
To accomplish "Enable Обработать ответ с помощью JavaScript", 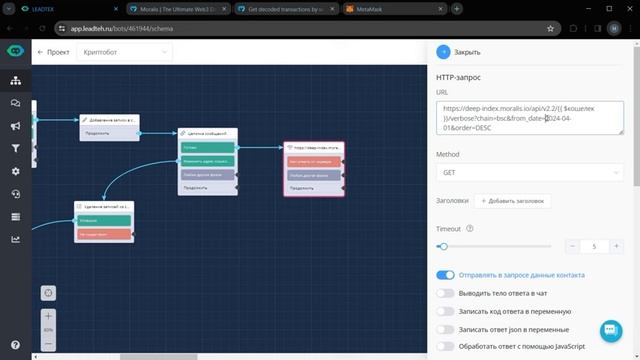I will (x=445, y=346).
